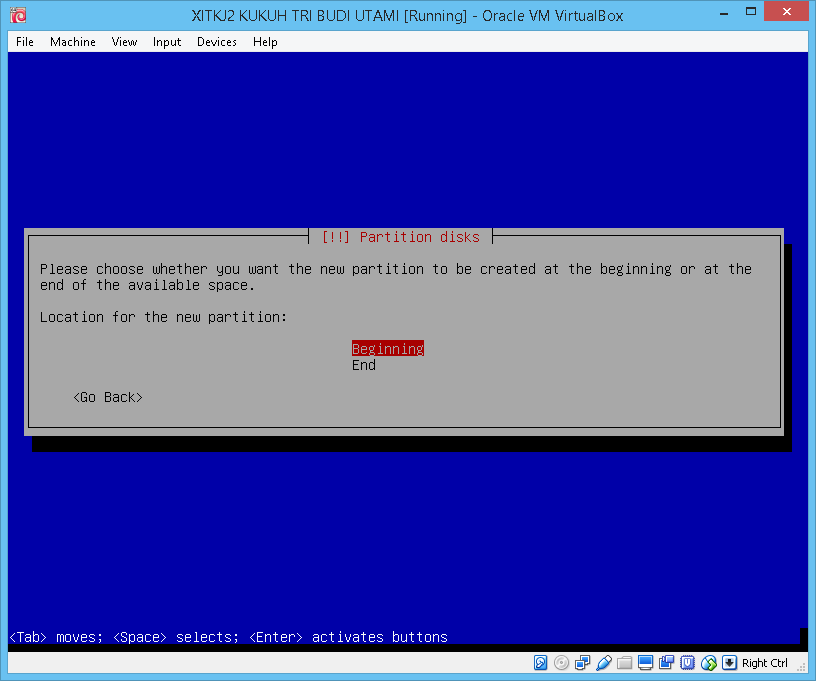Click the '[!!] Partition disks' dialog title
816x681 pixels.
click(x=401, y=237)
